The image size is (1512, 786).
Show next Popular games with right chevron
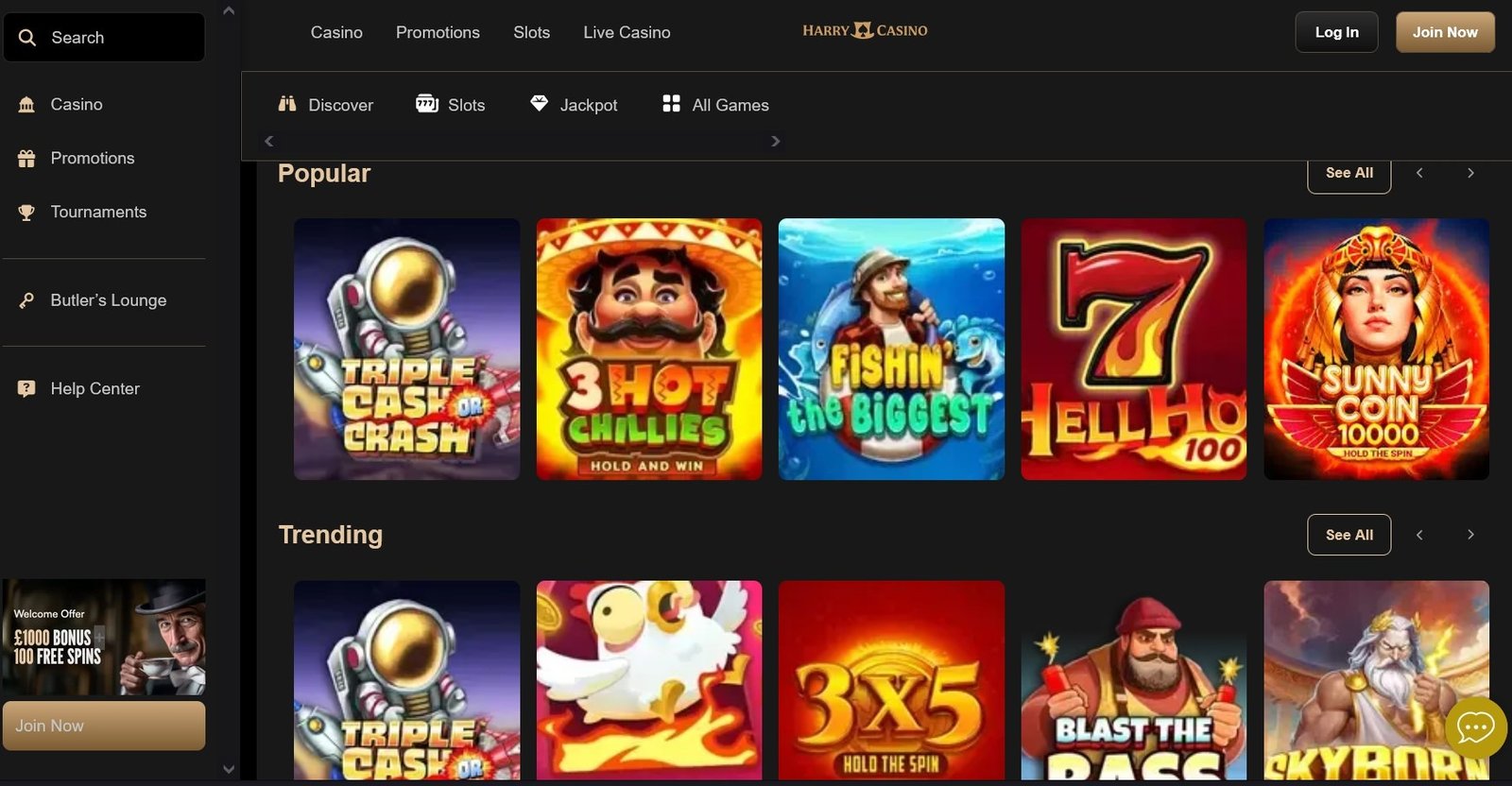coord(1470,173)
